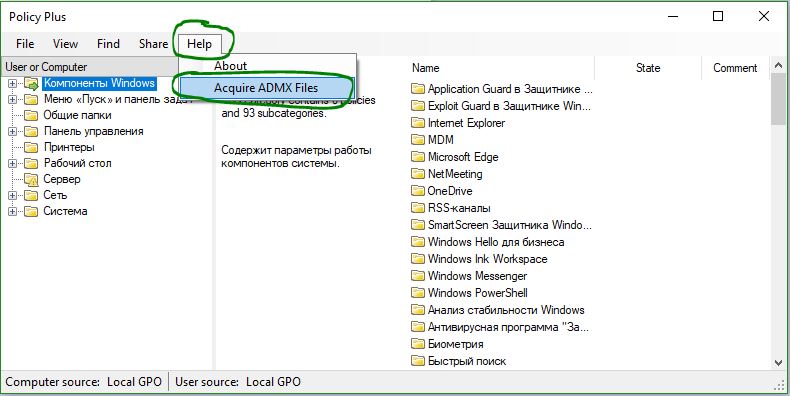Click User source Local GPO status text

tap(238, 382)
